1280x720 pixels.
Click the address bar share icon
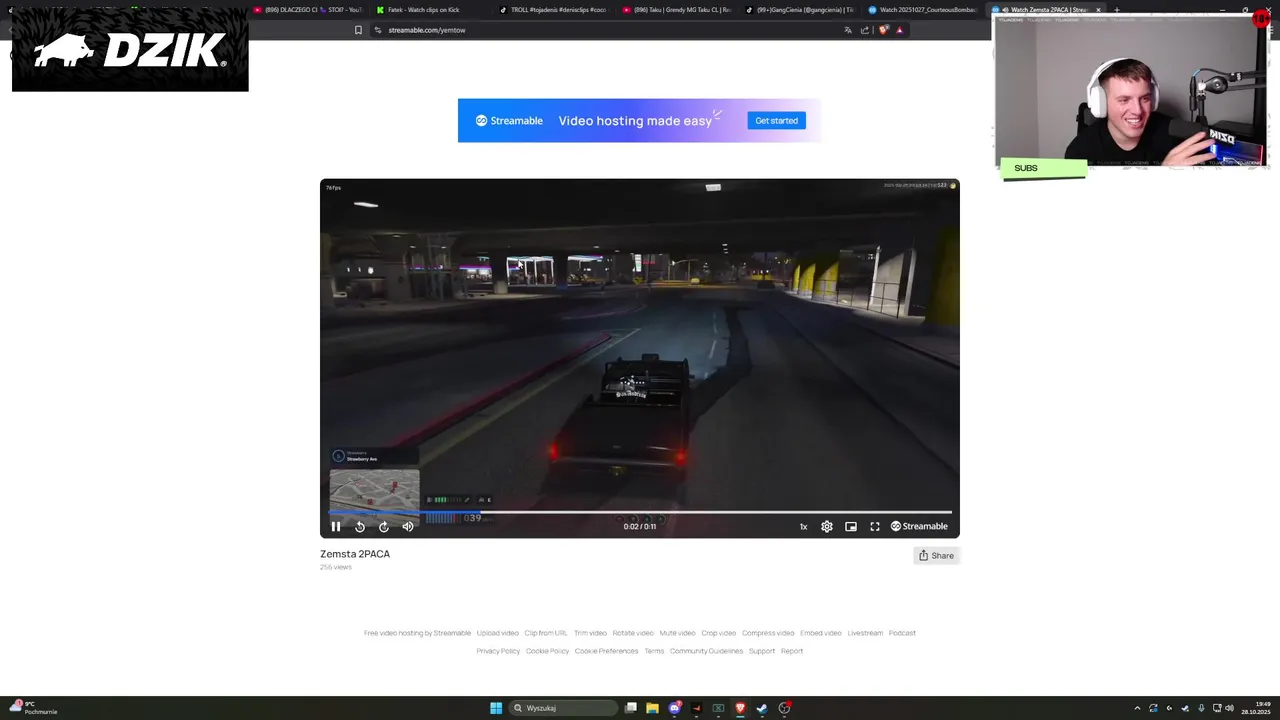[x=865, y=30]
